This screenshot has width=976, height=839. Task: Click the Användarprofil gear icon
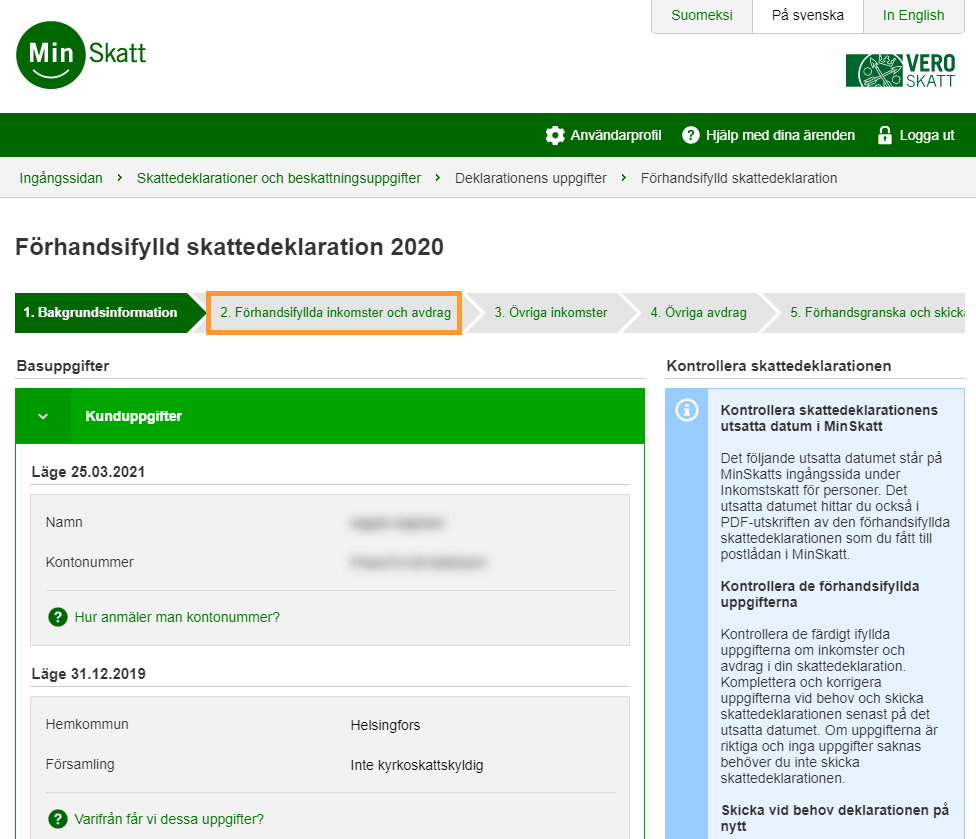[x=555, y=135]
